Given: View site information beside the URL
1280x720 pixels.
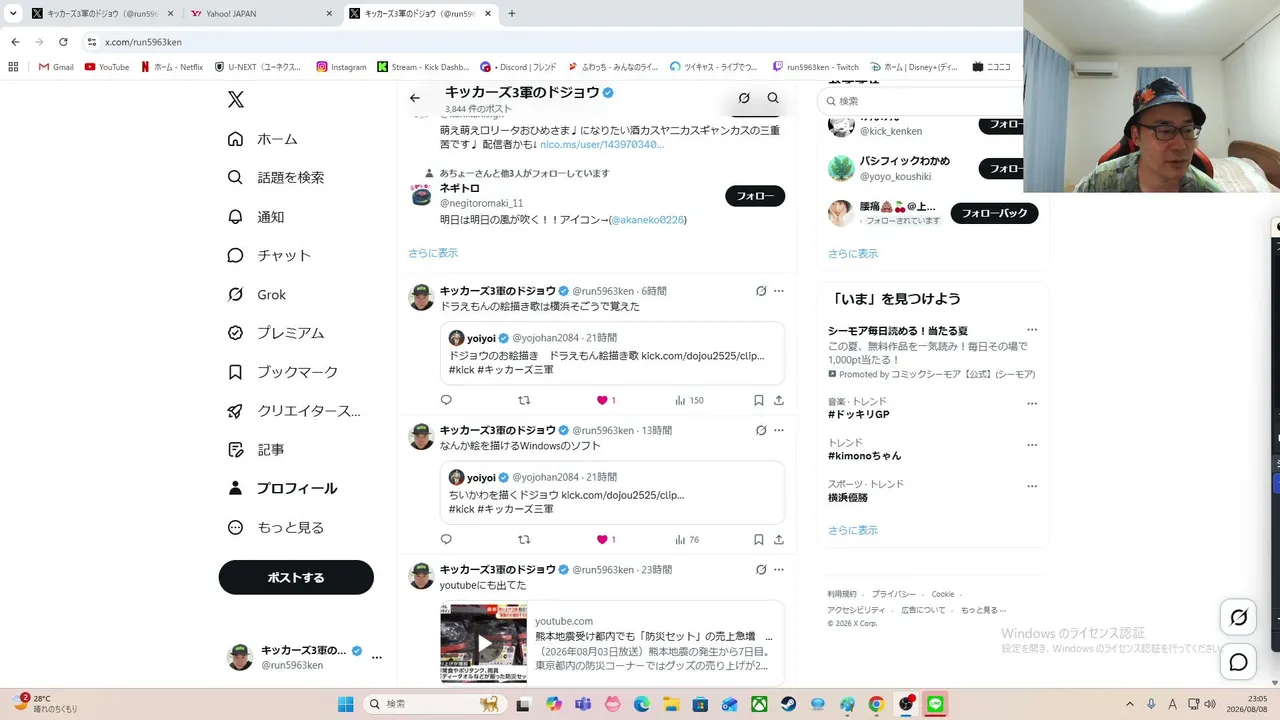Looking at the screenshot, I should pyautogui.click(x=92, y=42).
